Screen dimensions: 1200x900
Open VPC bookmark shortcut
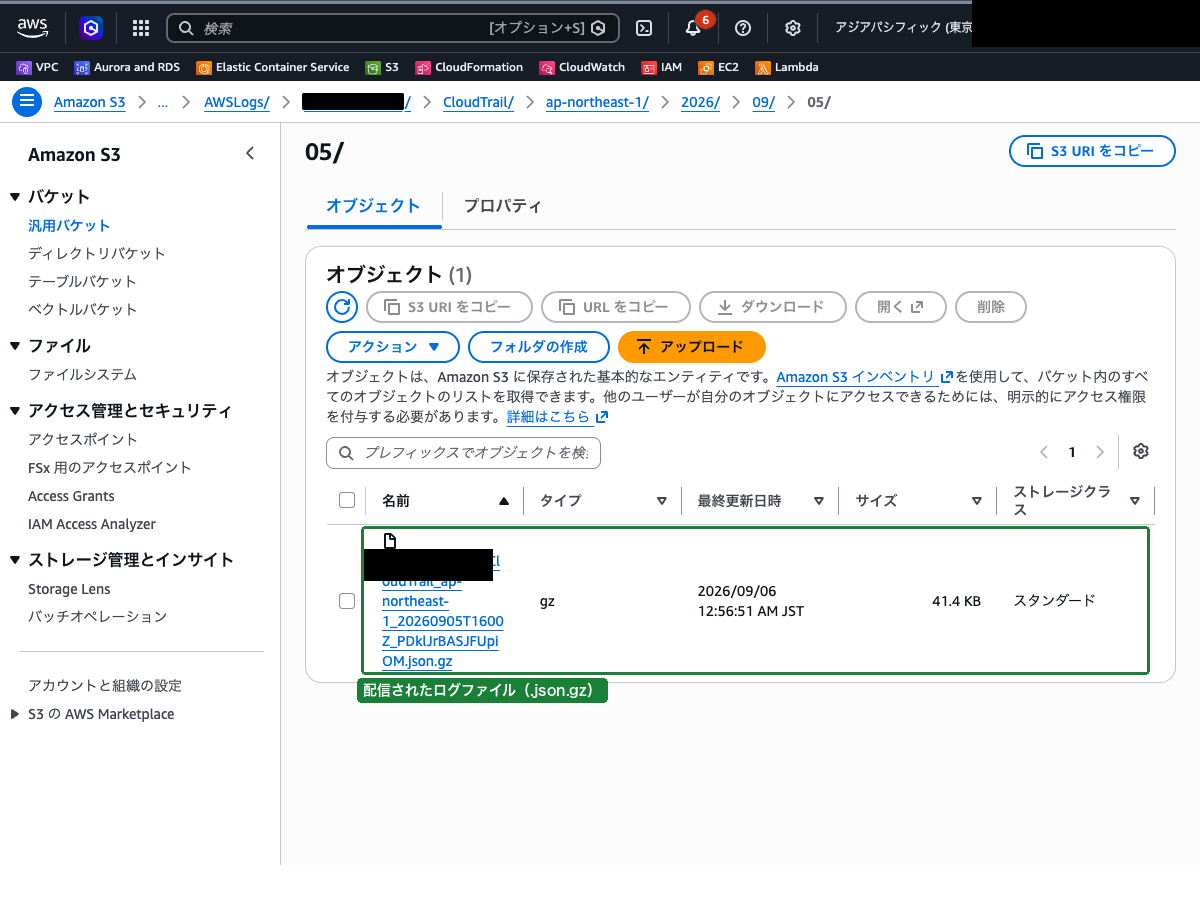click(x=38, y=68)
